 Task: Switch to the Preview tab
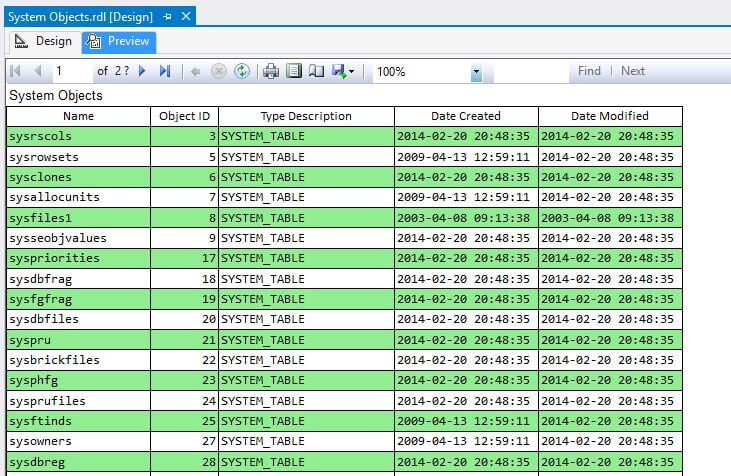point(119,42)
